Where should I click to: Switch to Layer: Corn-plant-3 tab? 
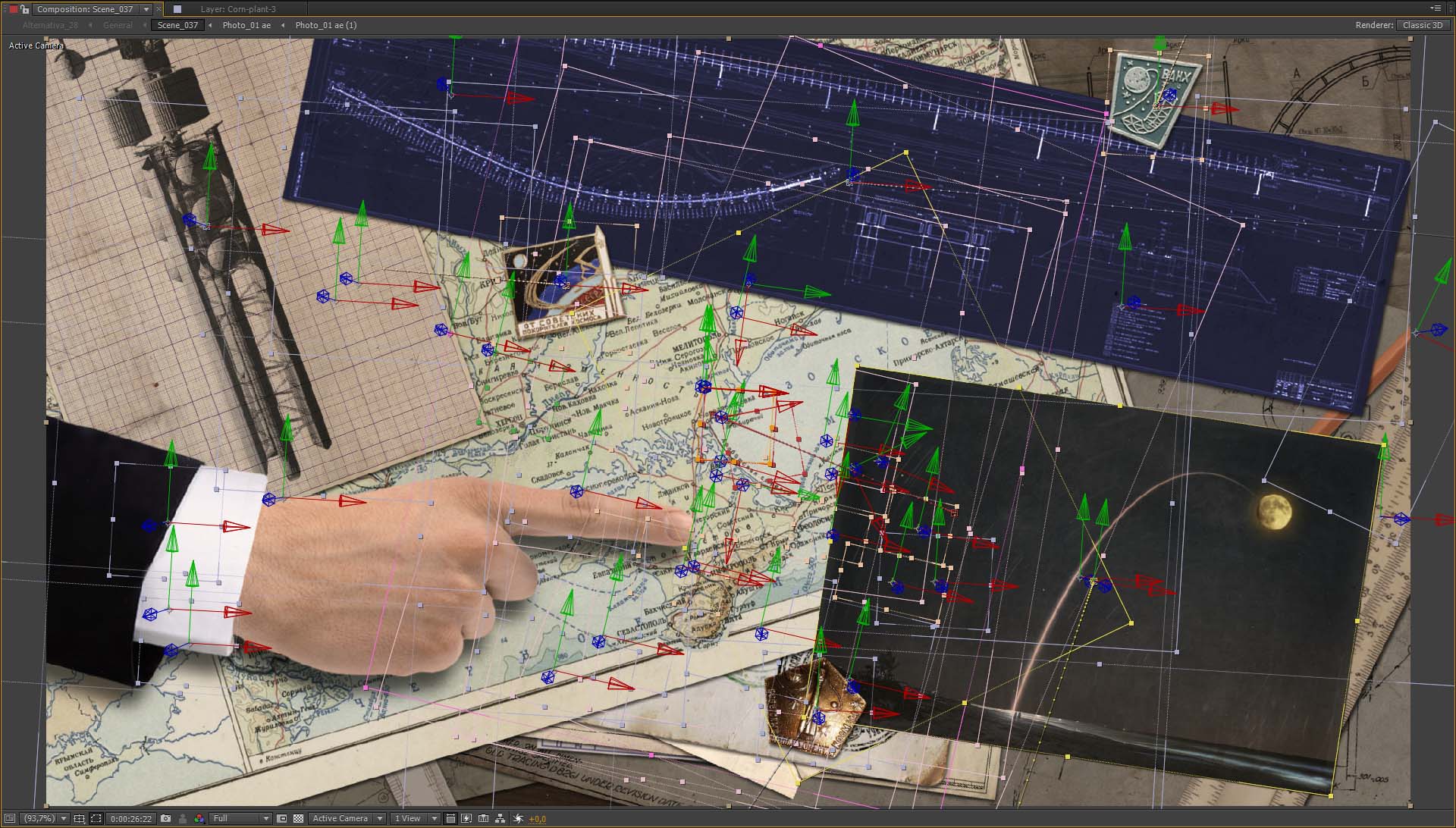coord(237,9)
